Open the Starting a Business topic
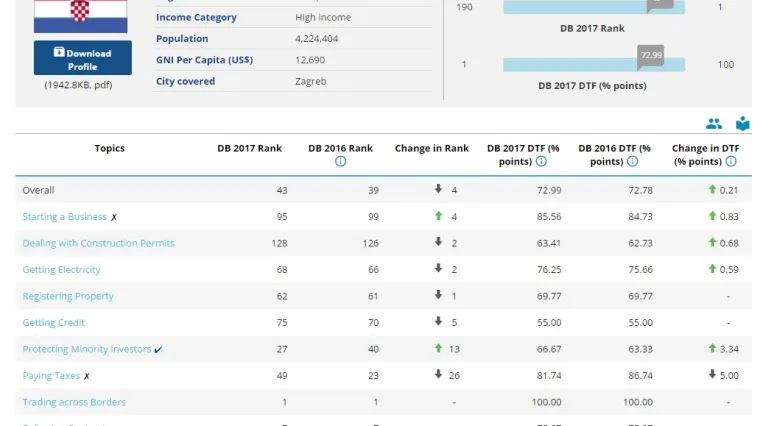The width and height of the screenshot is (760, 426). pos(64,217)
